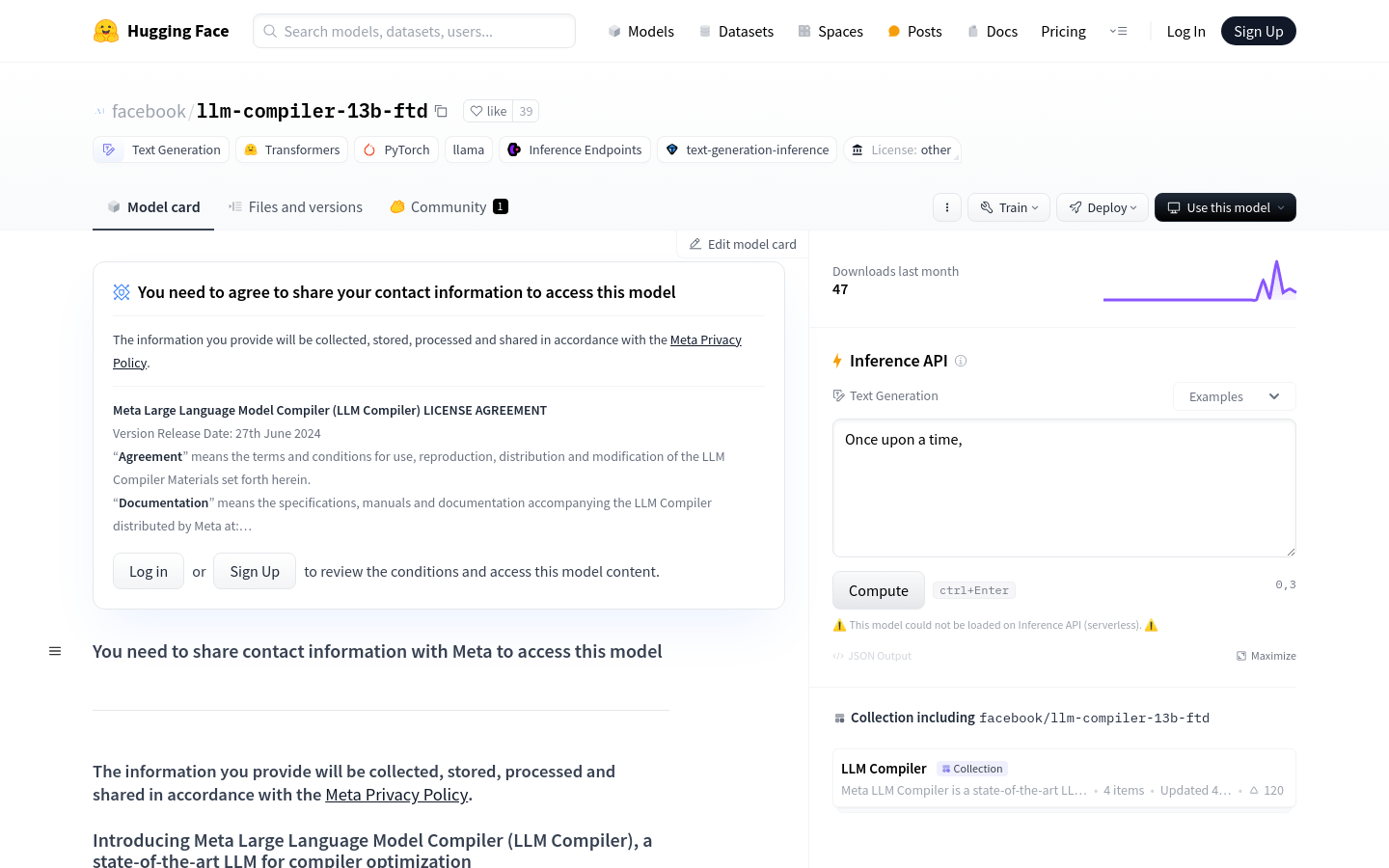The height and width of the screenshot is (868, 1389).
Task: Click the ctrl+Enter shortcut hint
Action: click(x=974, y=590)
